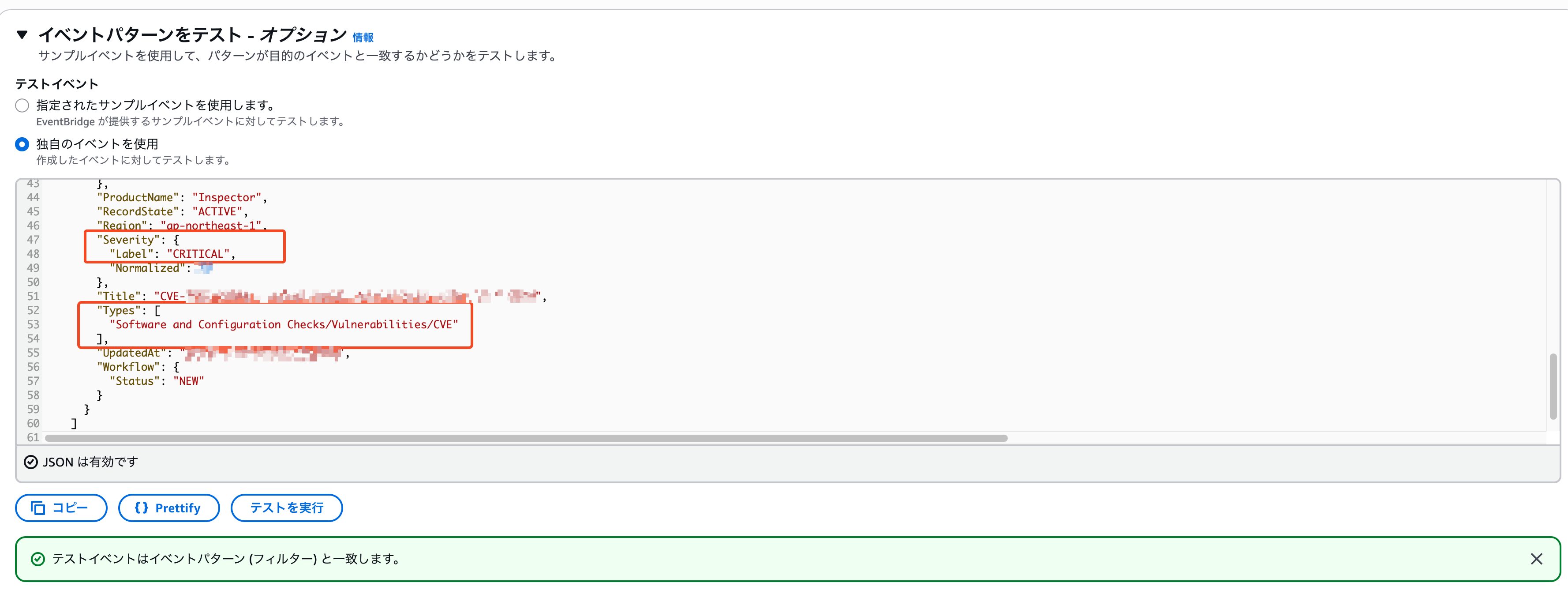Run the test with テストを実行
Screen dimensions: 1568x594
pyautogui.click(x=286, y=508)
